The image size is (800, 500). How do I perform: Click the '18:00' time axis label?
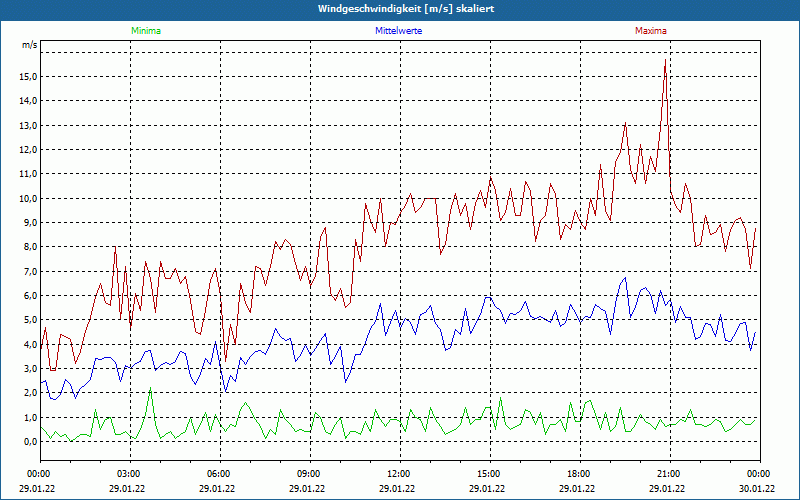(581, 474)
